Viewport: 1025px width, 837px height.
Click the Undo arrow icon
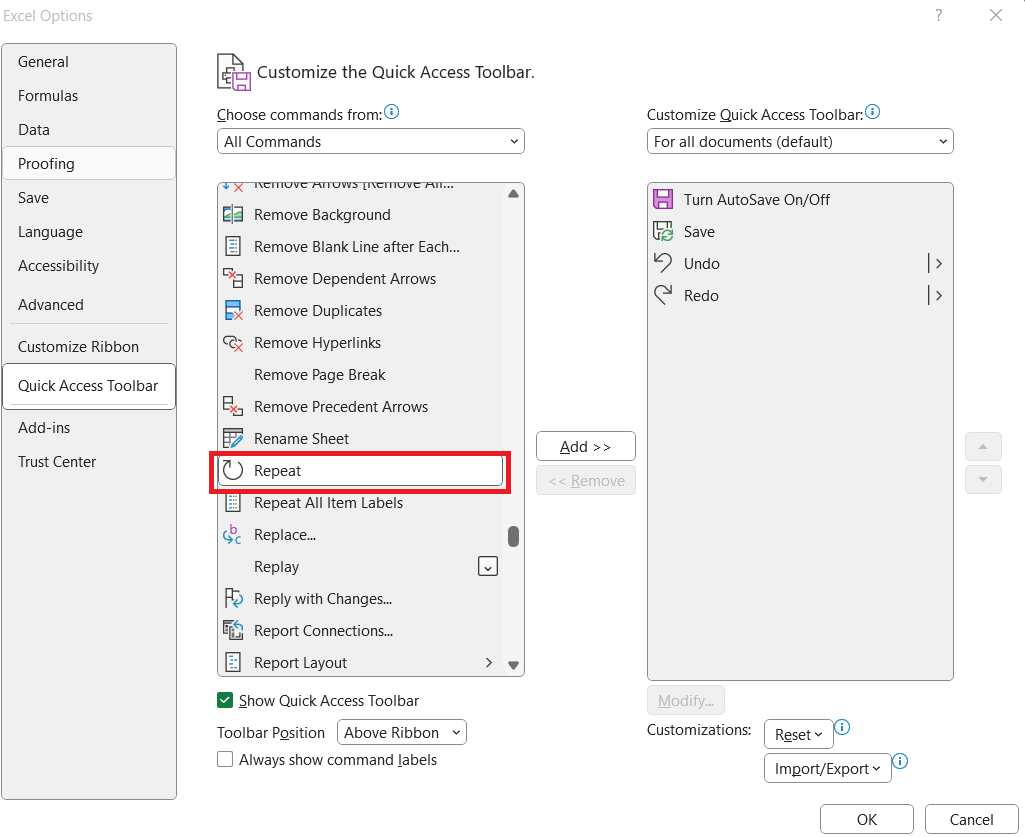tap(663, 263)
